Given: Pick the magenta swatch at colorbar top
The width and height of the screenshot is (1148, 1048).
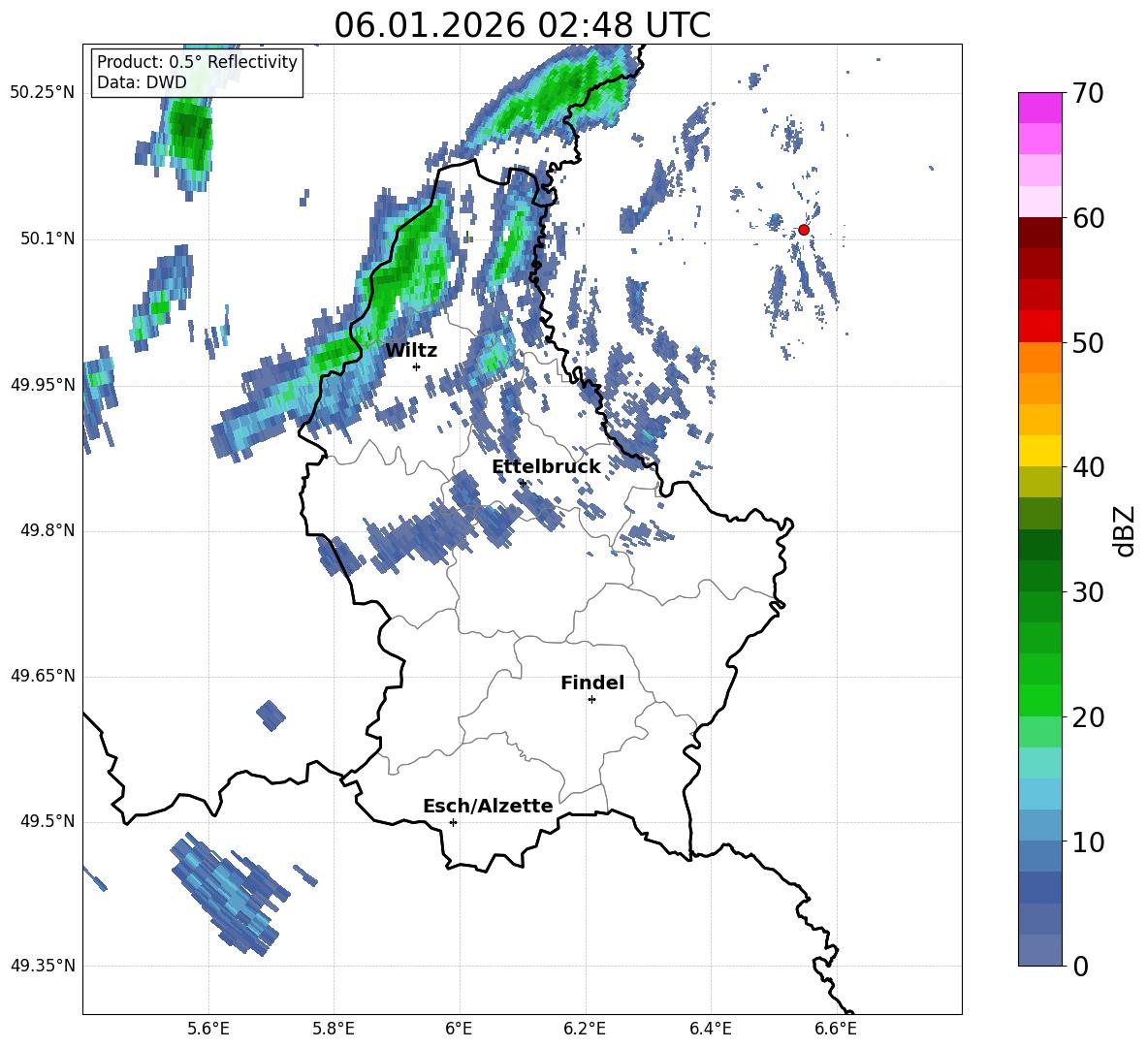Looking at the screenshot, I should pyautogui.click(x=1040, y=109).
